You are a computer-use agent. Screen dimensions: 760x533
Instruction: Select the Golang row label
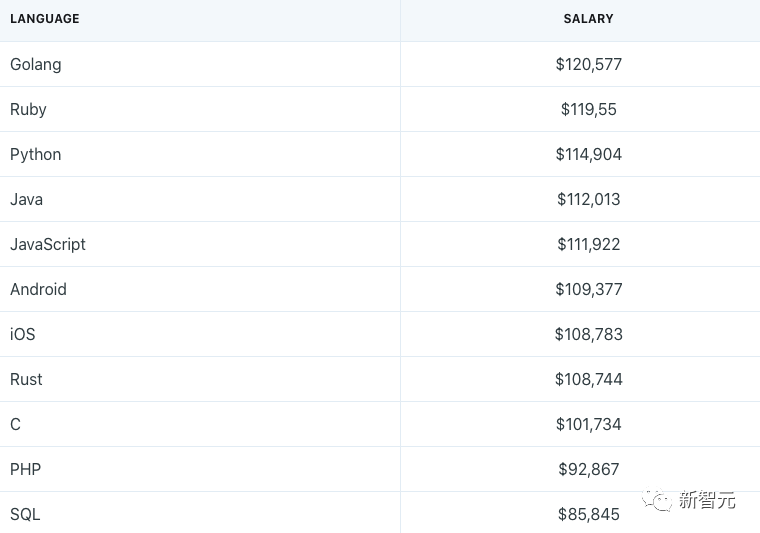[36, 64]
